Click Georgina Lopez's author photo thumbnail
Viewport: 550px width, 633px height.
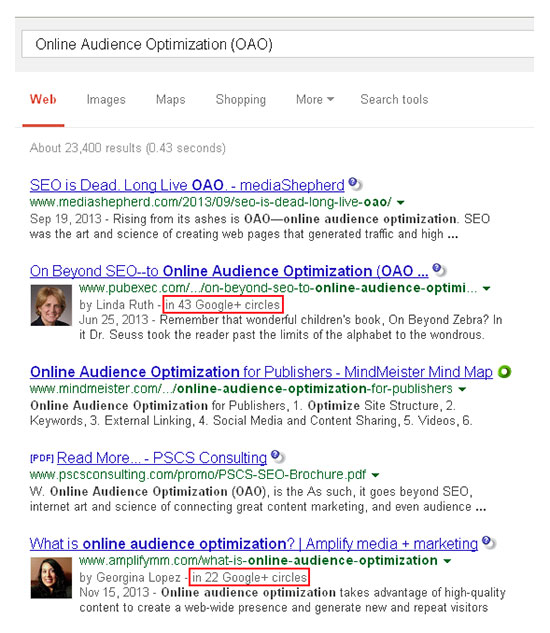pos(51,578)
